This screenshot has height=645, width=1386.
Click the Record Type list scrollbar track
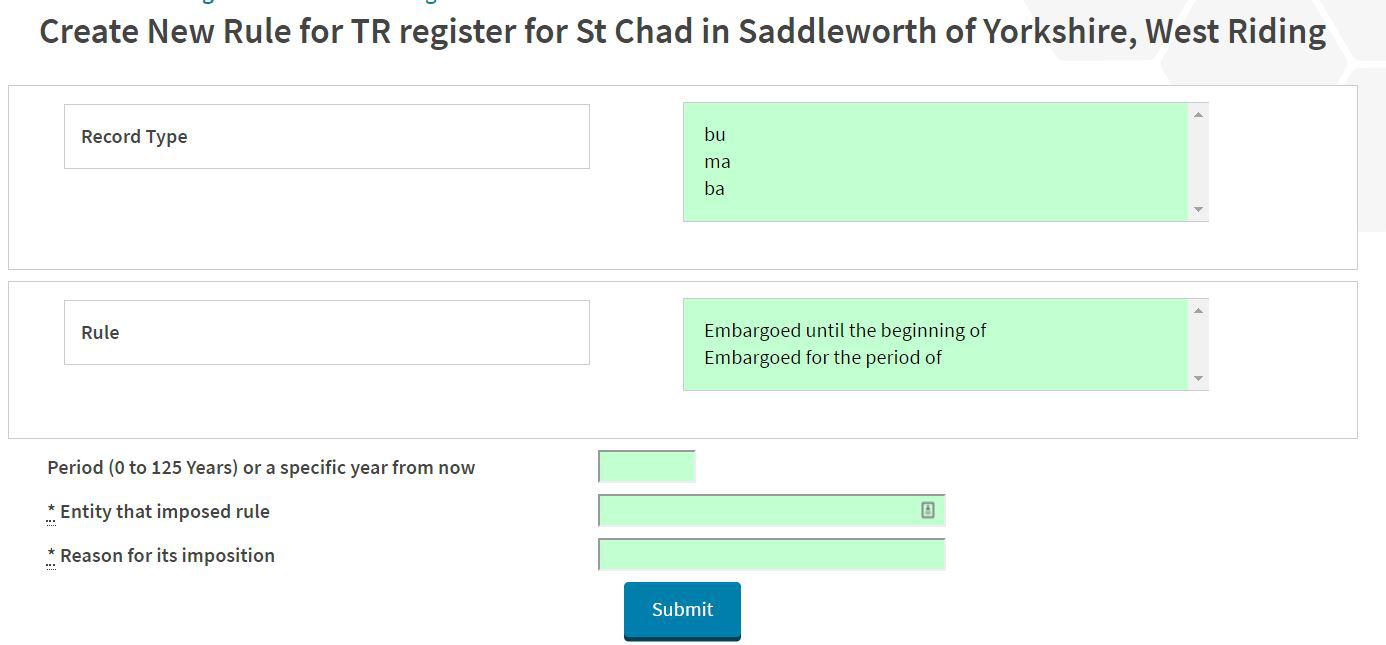click(1198, 162)
